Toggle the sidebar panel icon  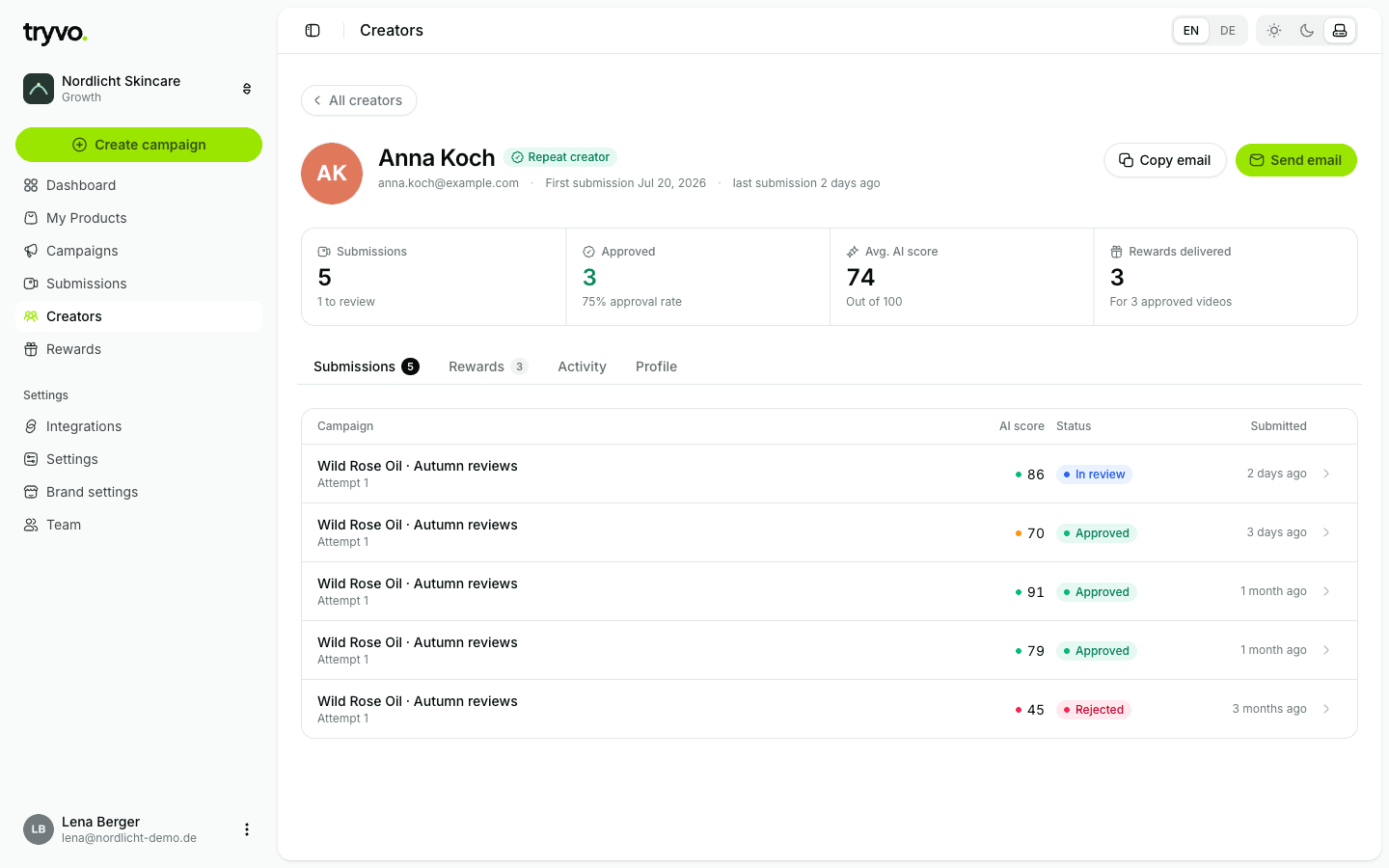313,31
